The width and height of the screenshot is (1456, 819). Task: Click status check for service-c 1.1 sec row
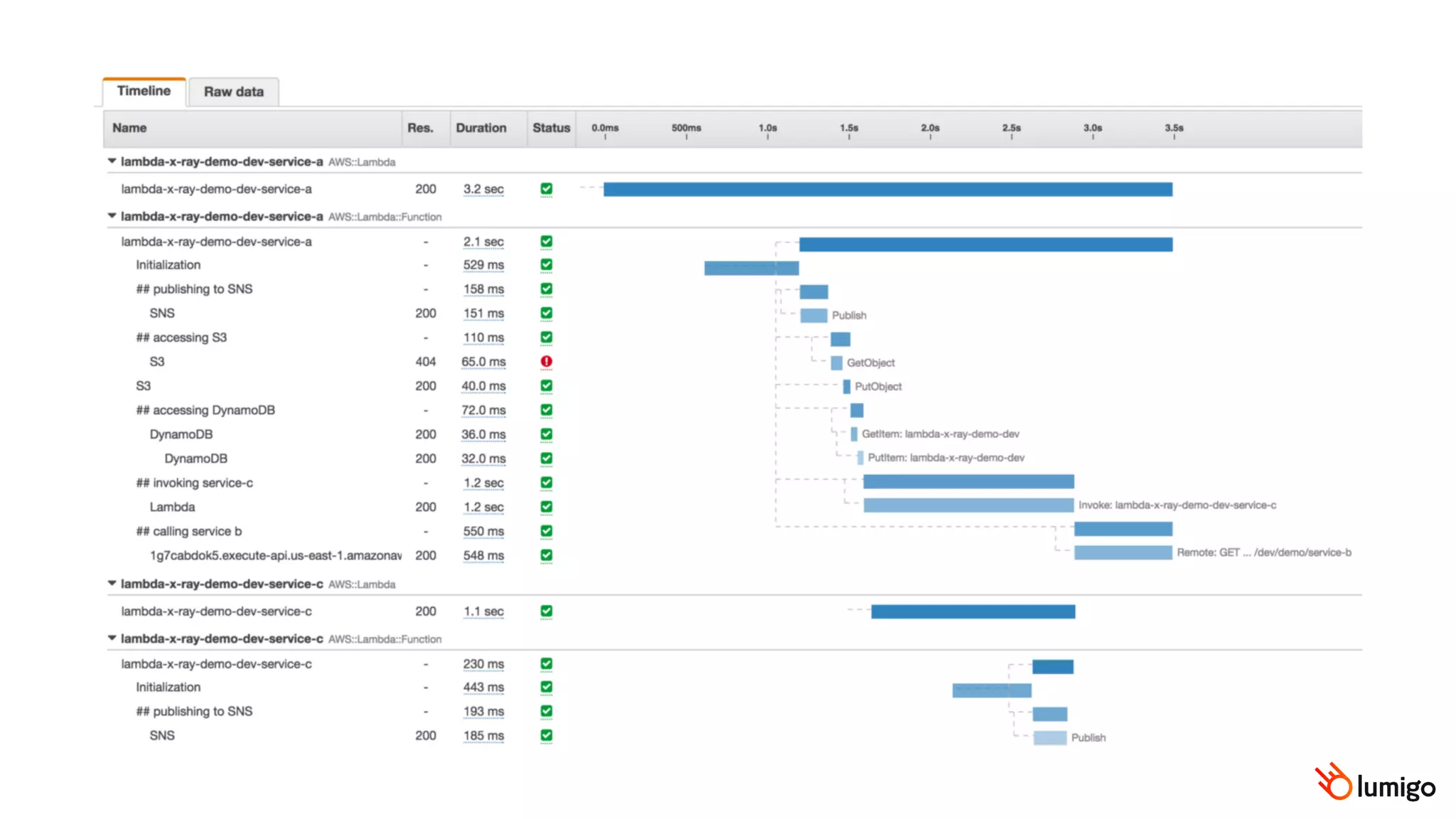pos(546,611)
